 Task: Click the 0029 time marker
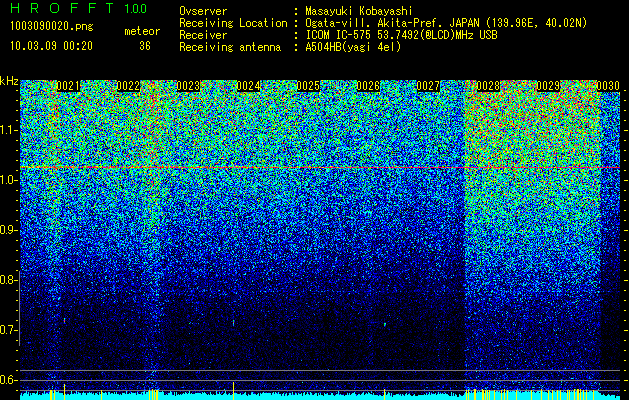coord(548,86)
